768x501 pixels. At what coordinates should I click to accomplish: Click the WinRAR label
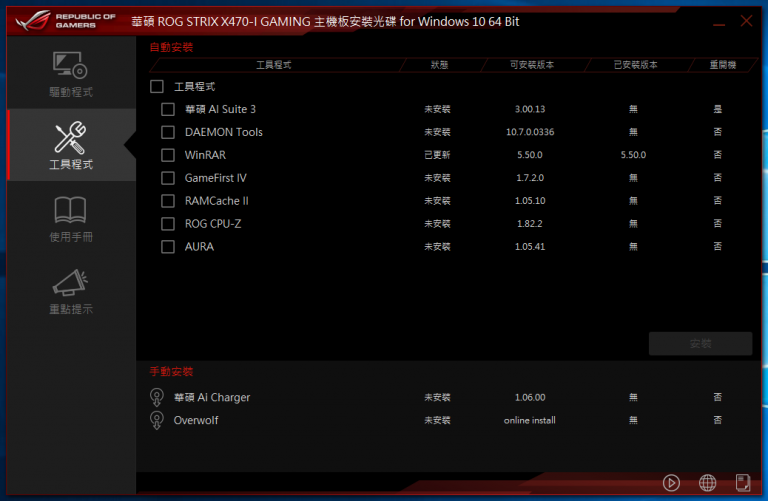(x=205, y=155)
